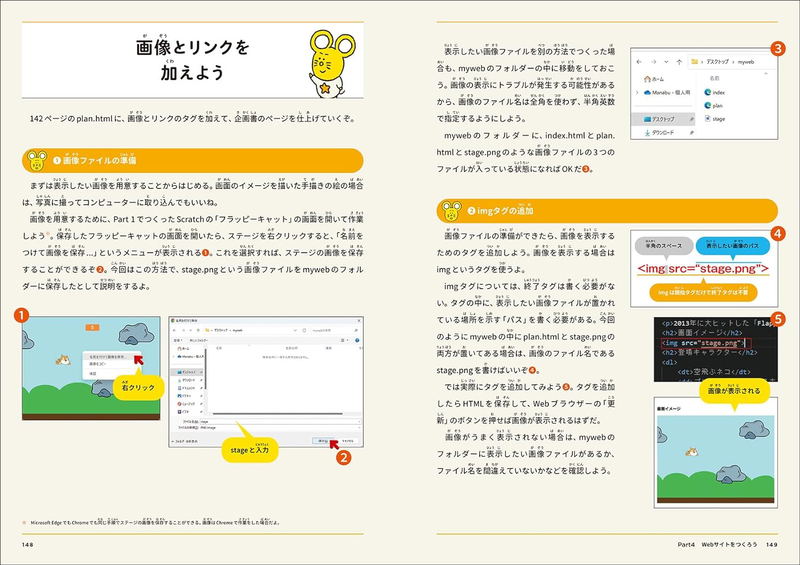Click the back arrow in the save dialog
The image size is (800, 565).
click(x=174, y=330)
